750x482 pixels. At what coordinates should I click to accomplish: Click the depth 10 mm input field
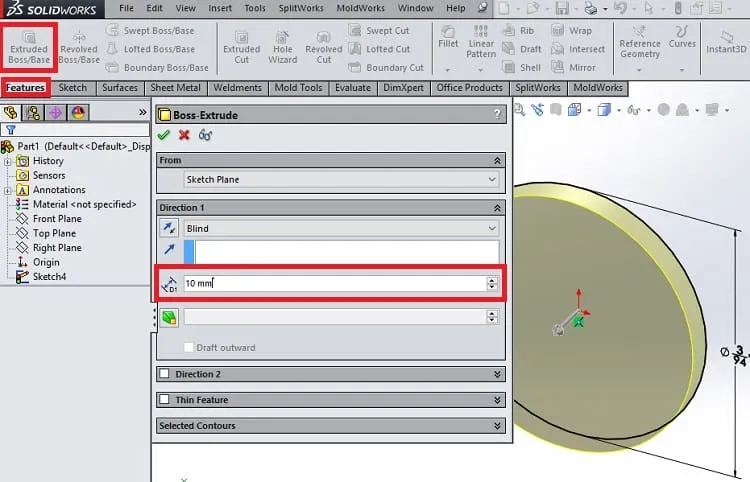point(335,284)
